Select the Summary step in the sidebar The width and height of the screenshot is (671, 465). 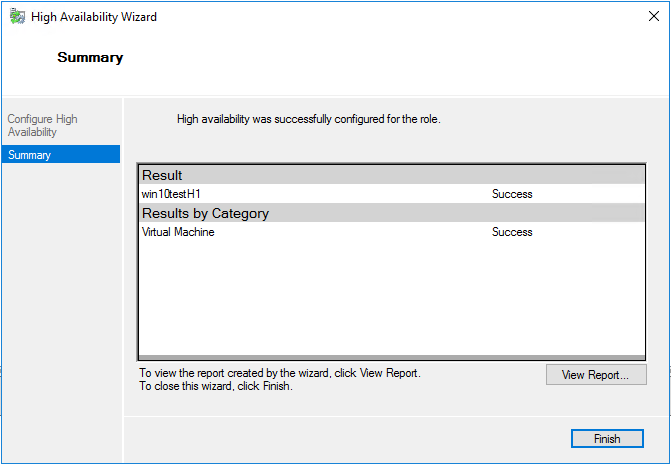tap(61, 154)
